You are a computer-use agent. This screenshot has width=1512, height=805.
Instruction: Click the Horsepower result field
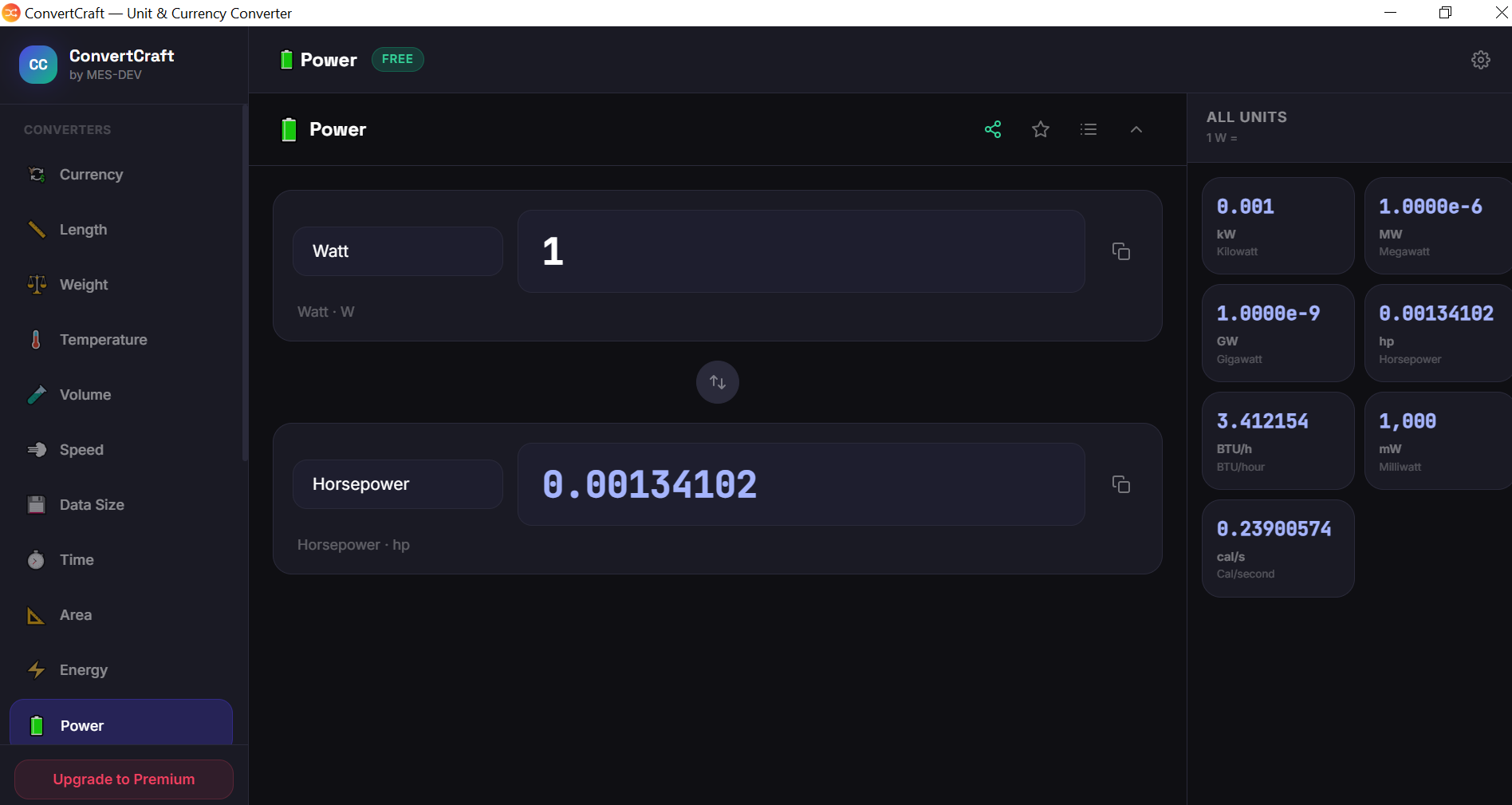(801, 484)
